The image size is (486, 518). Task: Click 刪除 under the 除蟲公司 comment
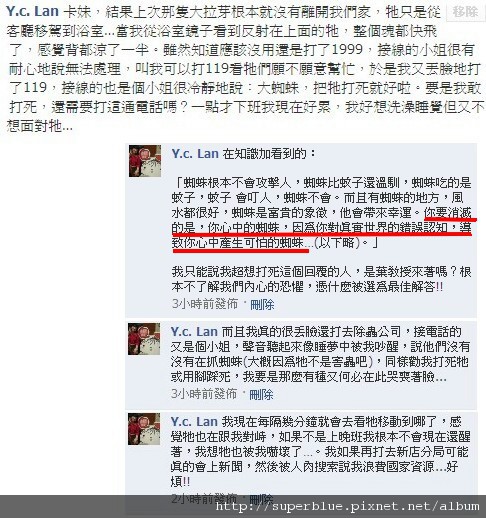(261, 395)
